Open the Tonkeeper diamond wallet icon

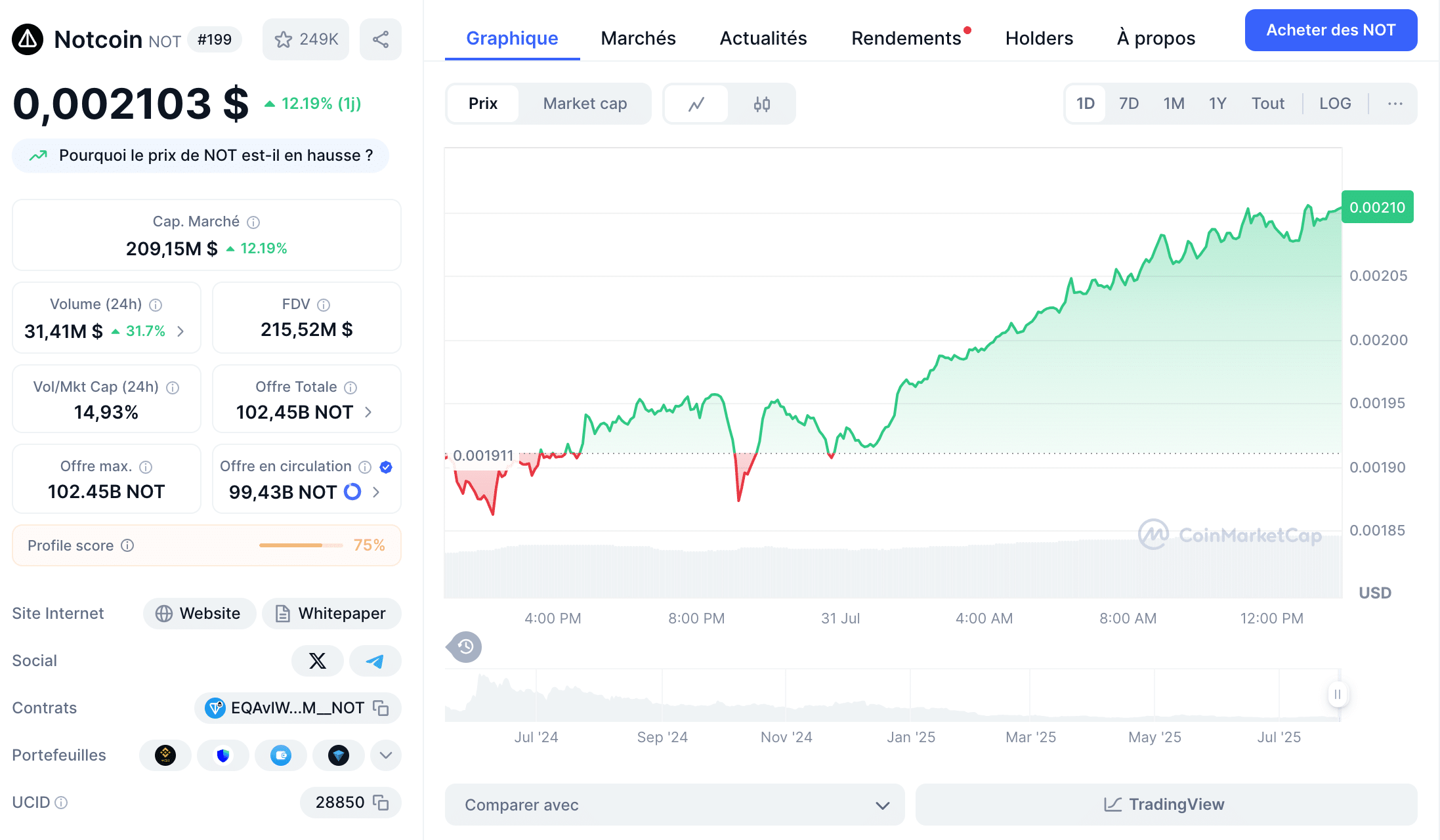pos(339,755)
